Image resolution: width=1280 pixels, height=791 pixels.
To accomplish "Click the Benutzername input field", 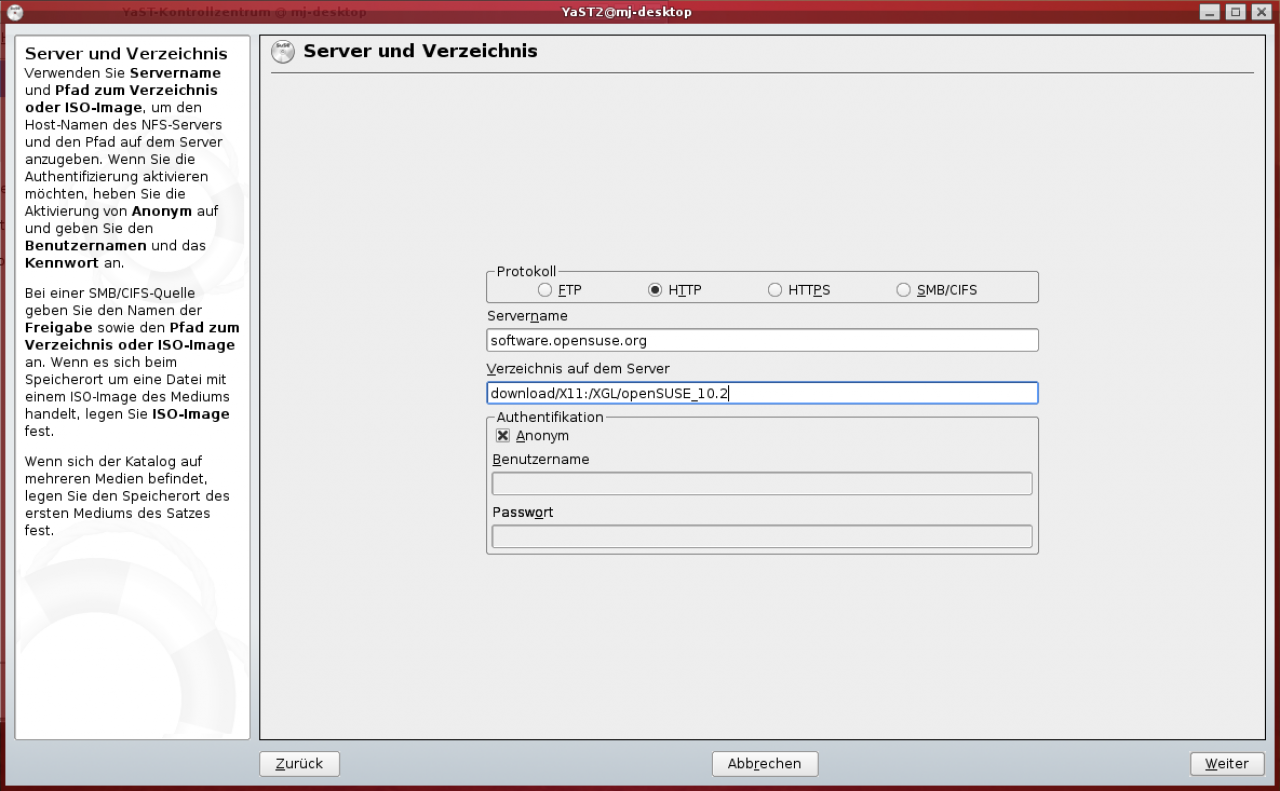I will (x=762, y=484).
